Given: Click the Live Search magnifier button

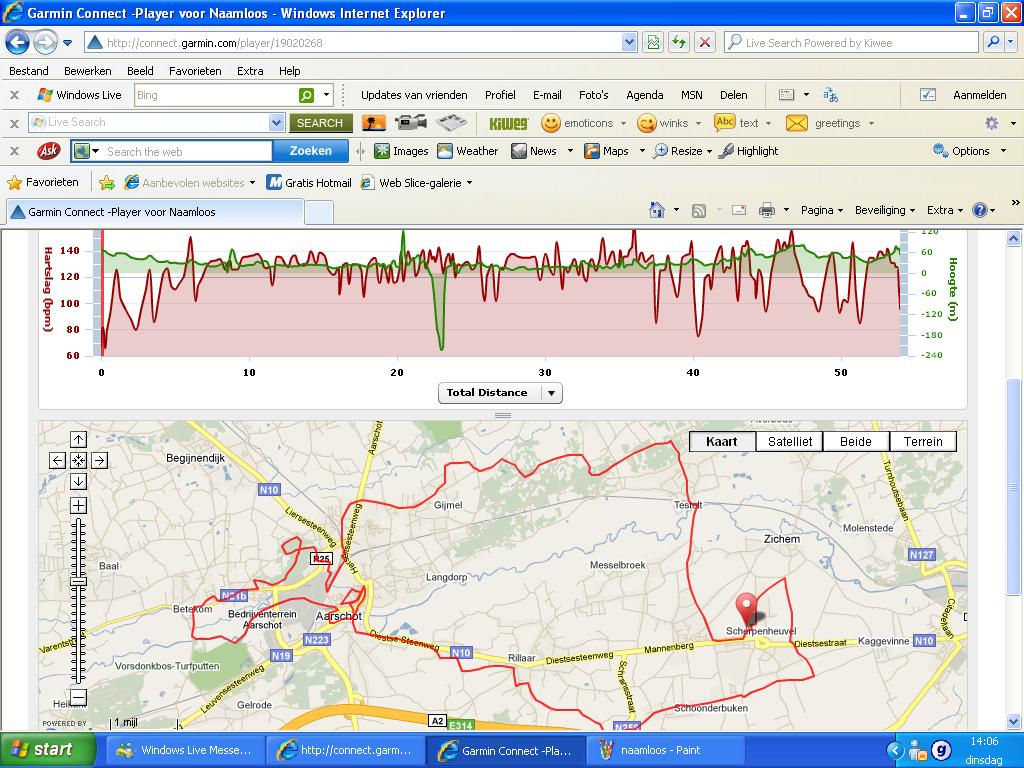Looking at the screenshot, I should [x=993, y=43].
